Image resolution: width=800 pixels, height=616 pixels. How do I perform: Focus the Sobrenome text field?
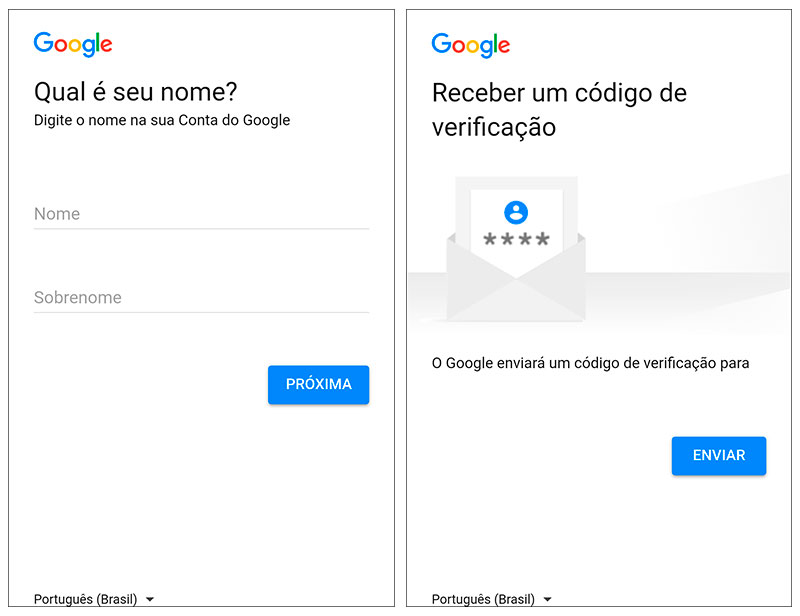201,297
